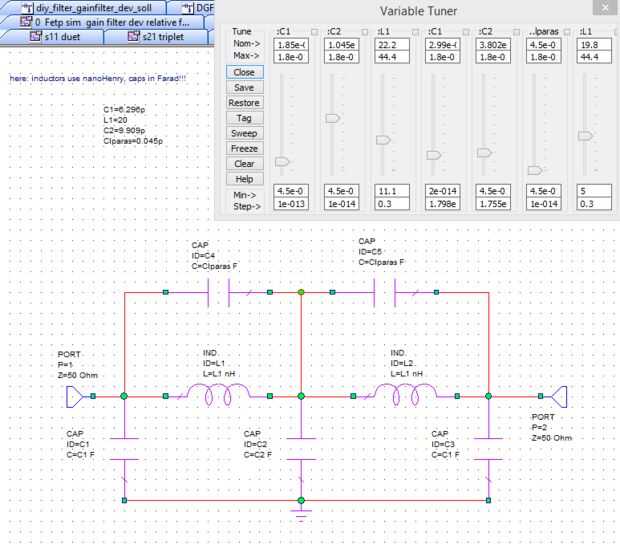The height and width of the screenshot is (545, 620).
Task: Toggle the checkbox of :L1 column with Nom 22.2
Action: [415, 32]
